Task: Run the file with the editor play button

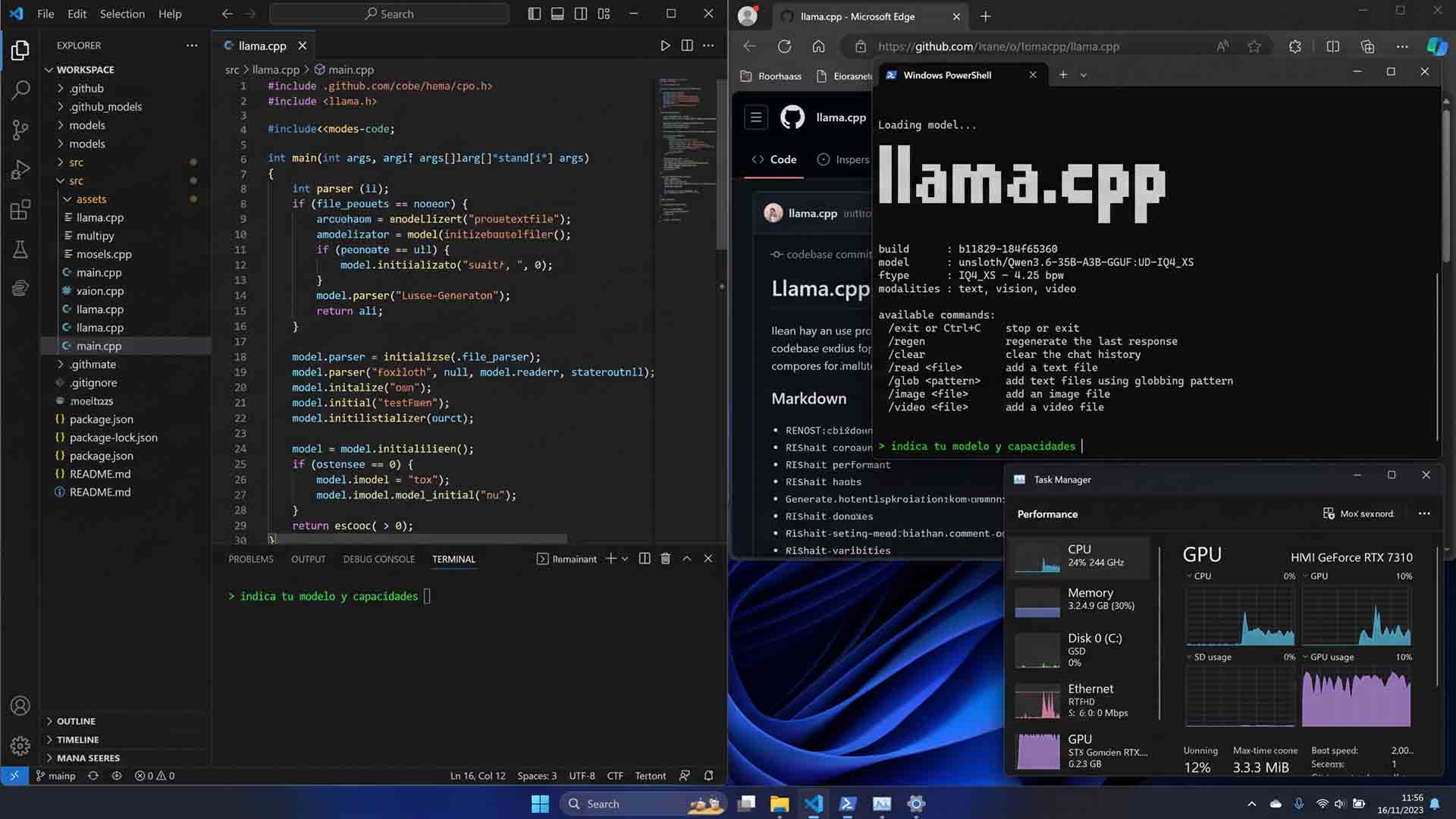Action: pos(665,45)
